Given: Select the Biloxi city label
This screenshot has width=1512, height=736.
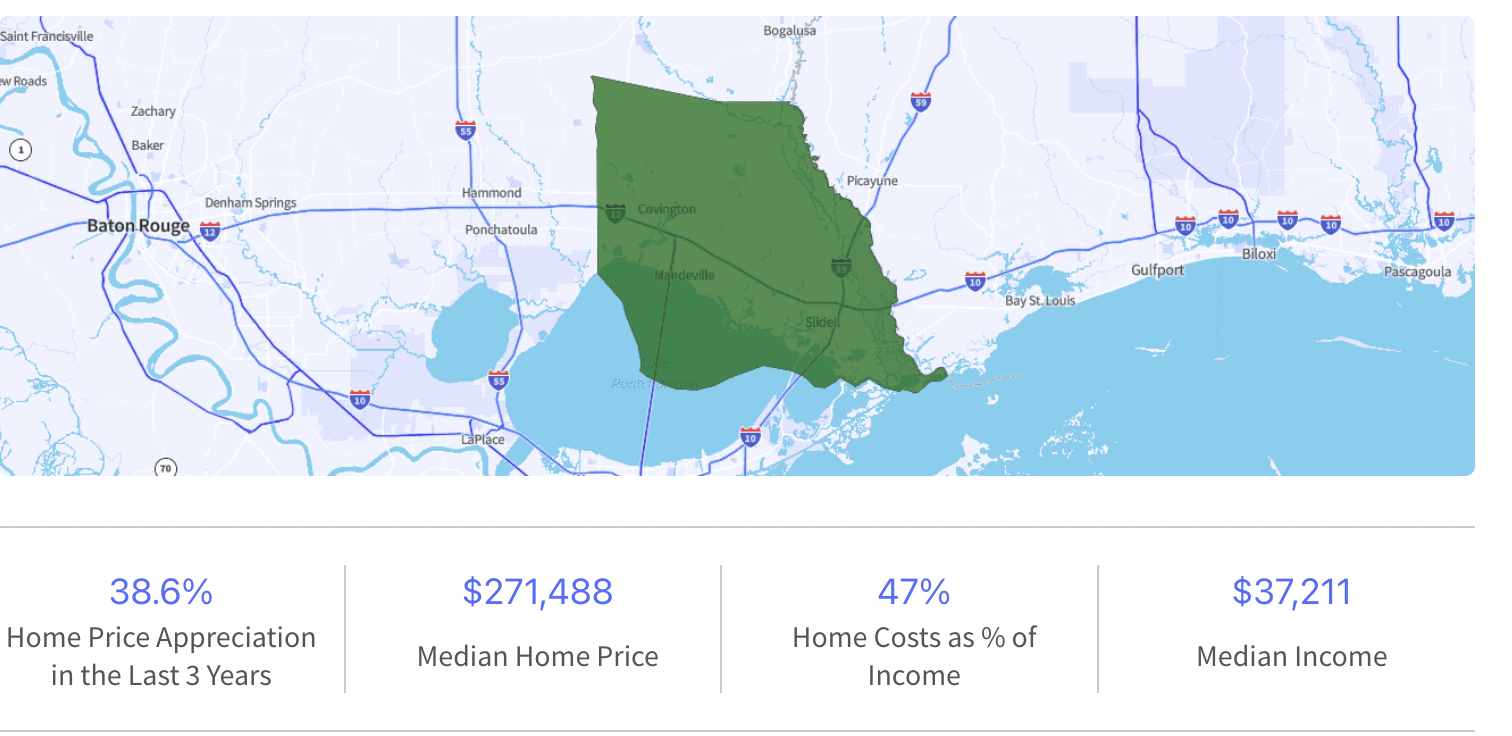Looking at the screenshot, I should (1259, 253).
